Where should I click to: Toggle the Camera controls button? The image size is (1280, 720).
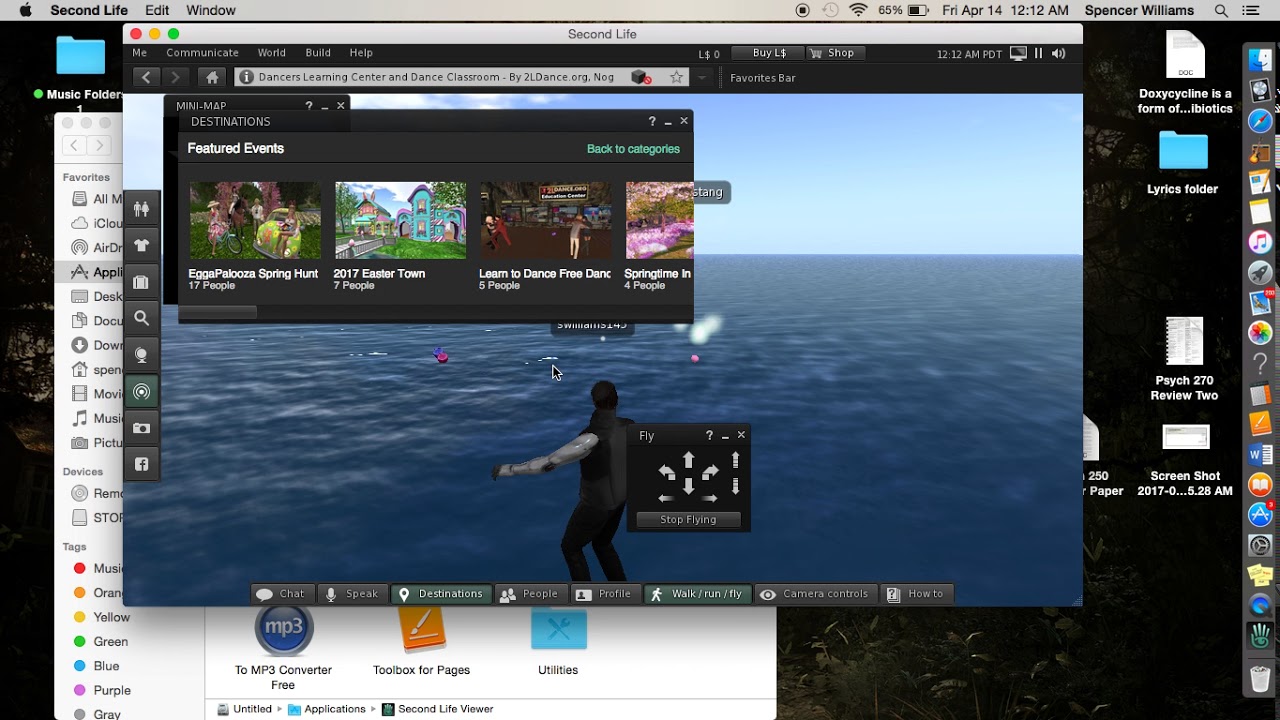(815, 594)
